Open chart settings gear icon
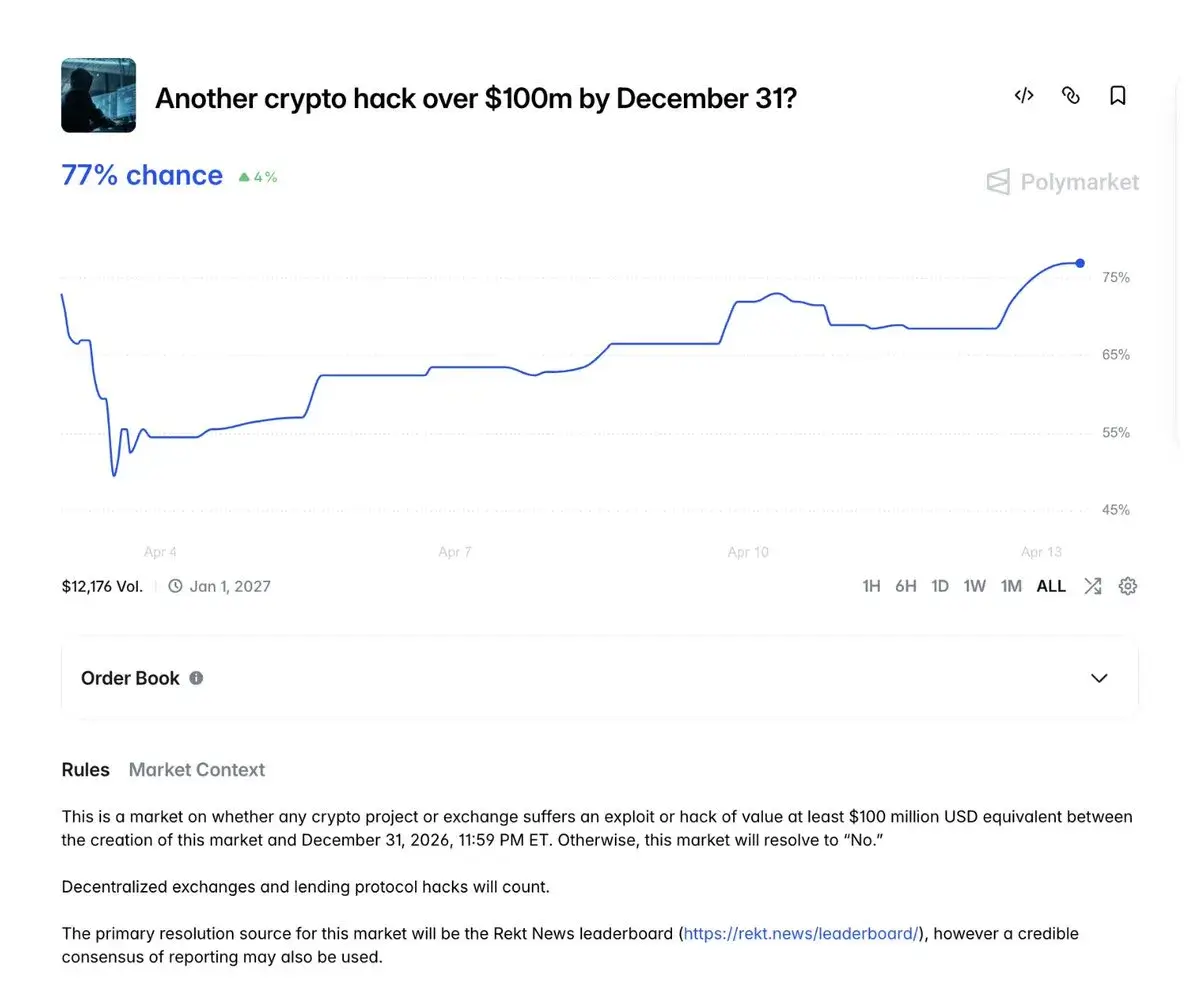This screenshot has height=1003, width=1200. point(1127,586)
